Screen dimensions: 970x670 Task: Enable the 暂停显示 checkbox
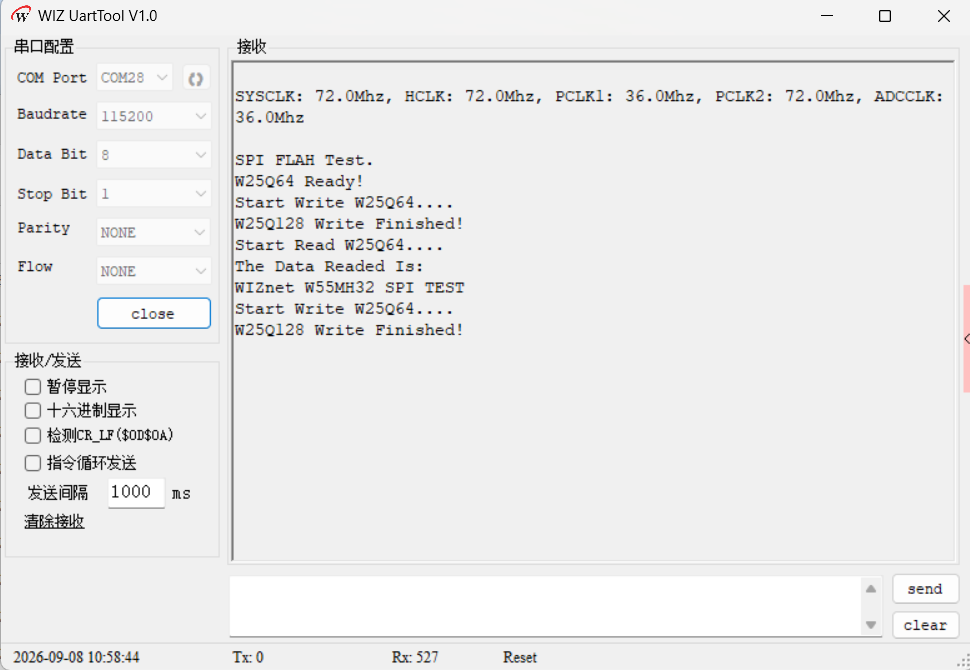coord(32,387)
